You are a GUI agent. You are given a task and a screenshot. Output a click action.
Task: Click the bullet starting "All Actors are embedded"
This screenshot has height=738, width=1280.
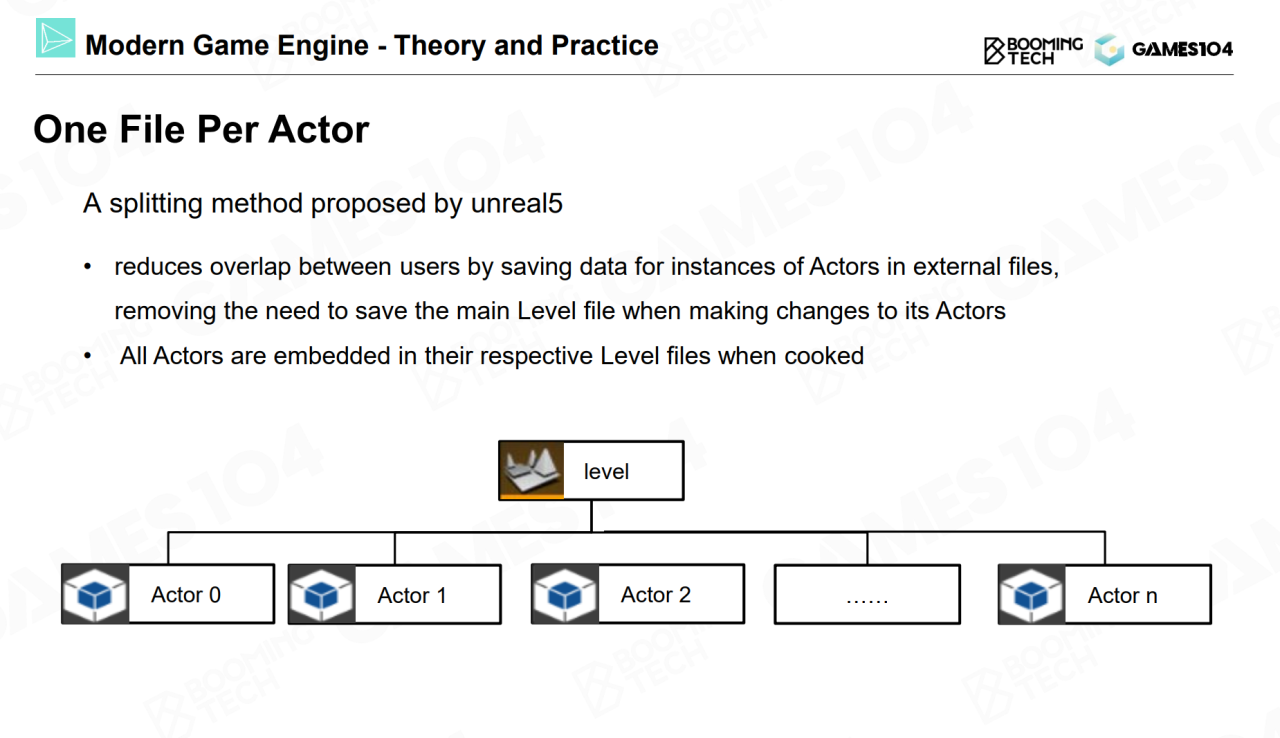(491, 355)
